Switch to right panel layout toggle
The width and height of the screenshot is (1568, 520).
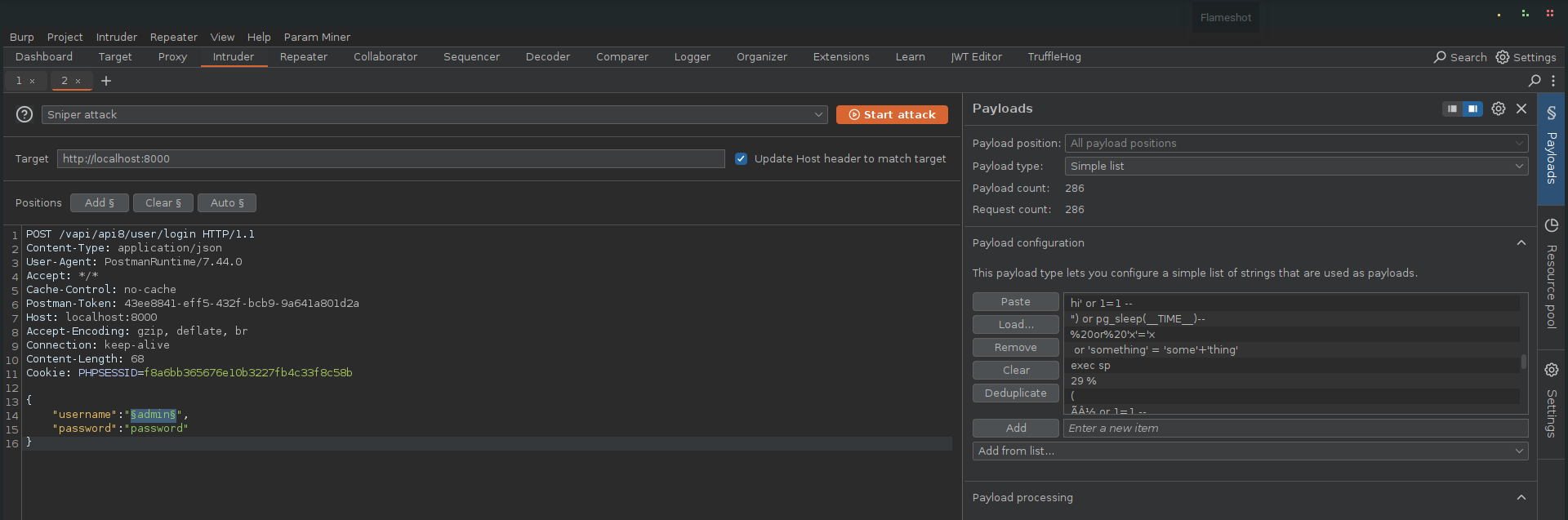(x=1472, y=109)
